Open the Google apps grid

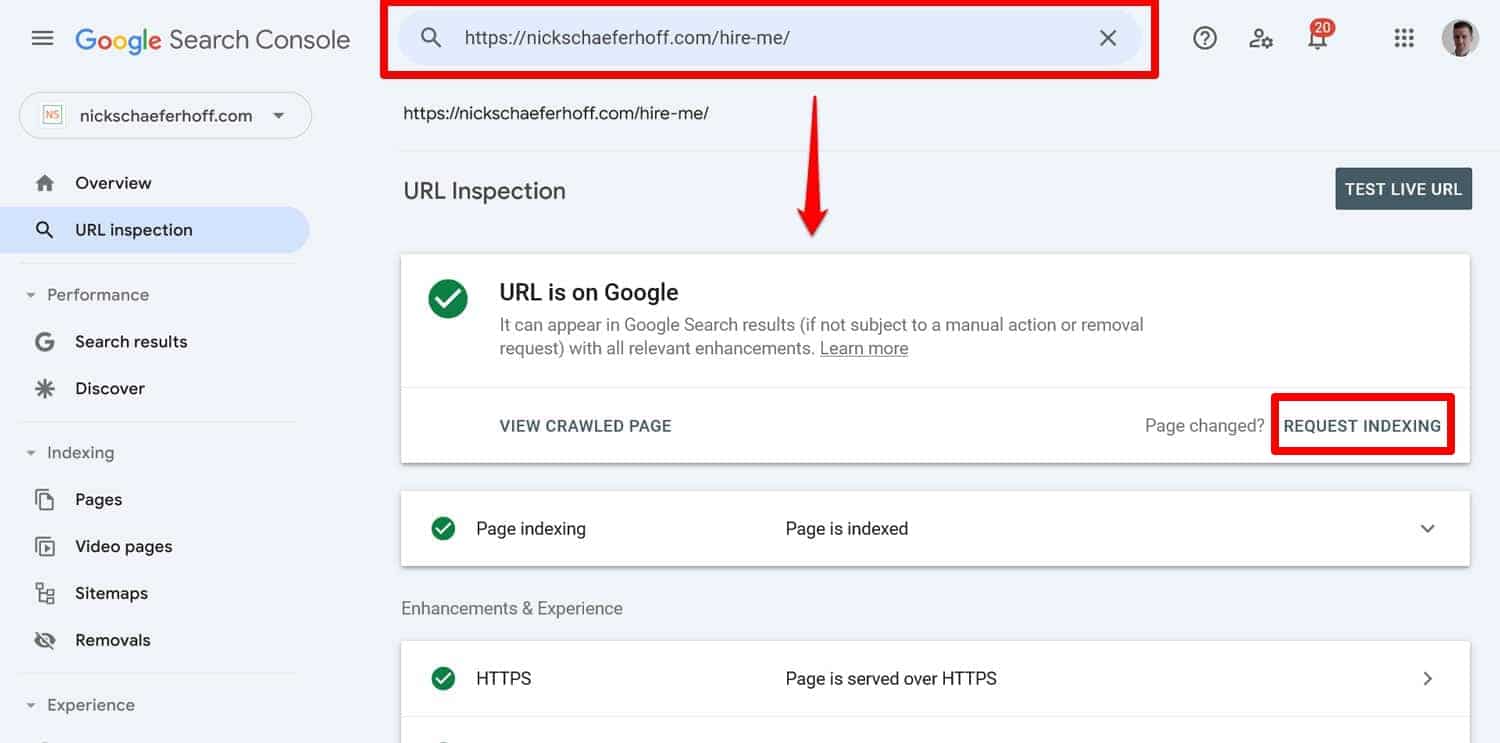coord(1404,38)
